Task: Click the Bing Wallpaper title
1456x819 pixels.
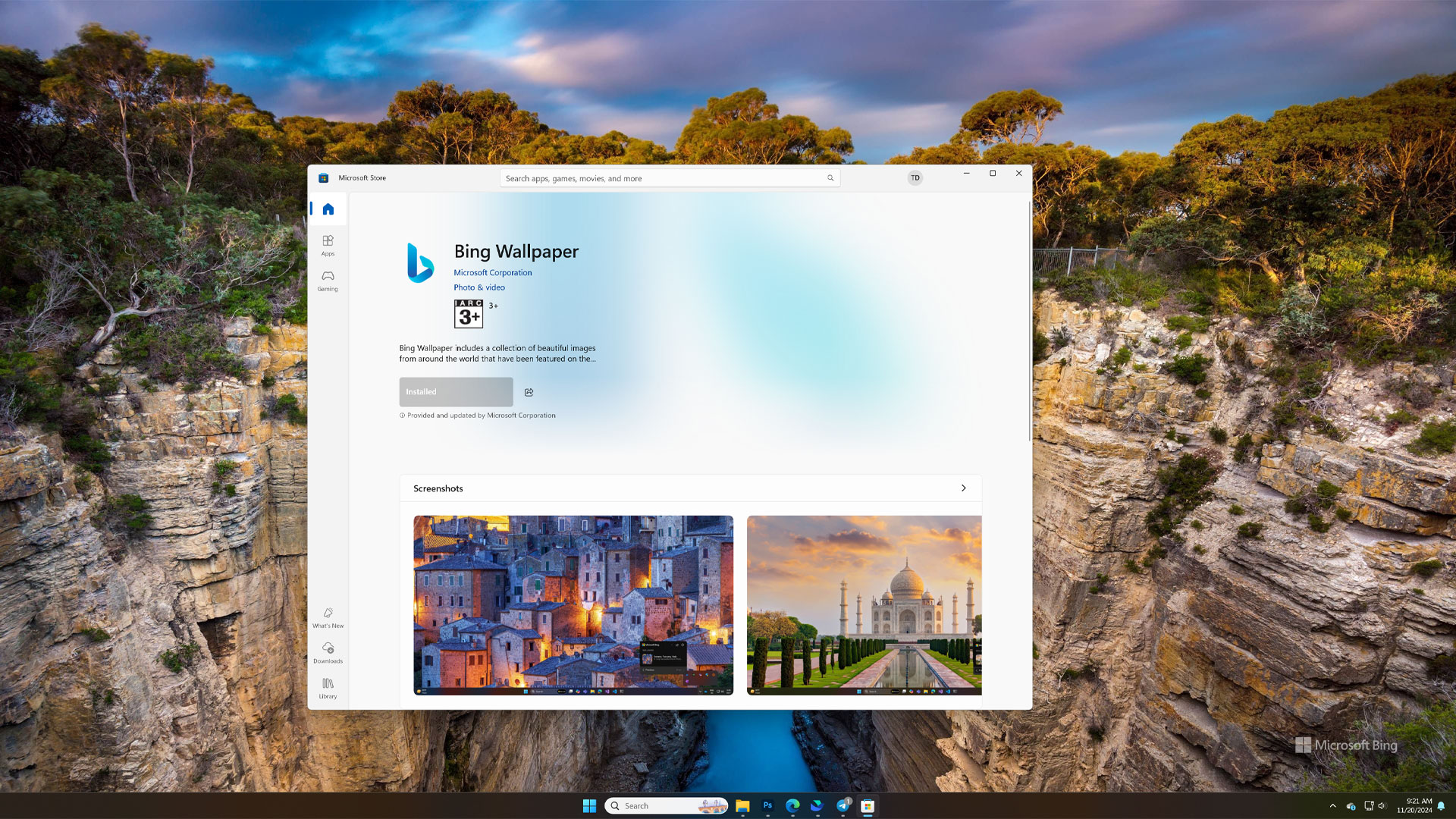Action: click(x=516, y=252)
